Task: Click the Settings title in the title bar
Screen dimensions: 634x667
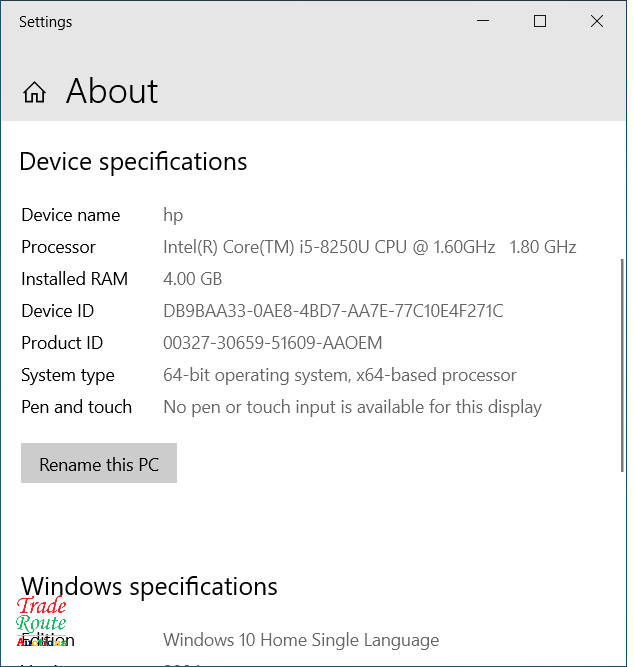Action: pyautogui.click(x=46, y=21)
